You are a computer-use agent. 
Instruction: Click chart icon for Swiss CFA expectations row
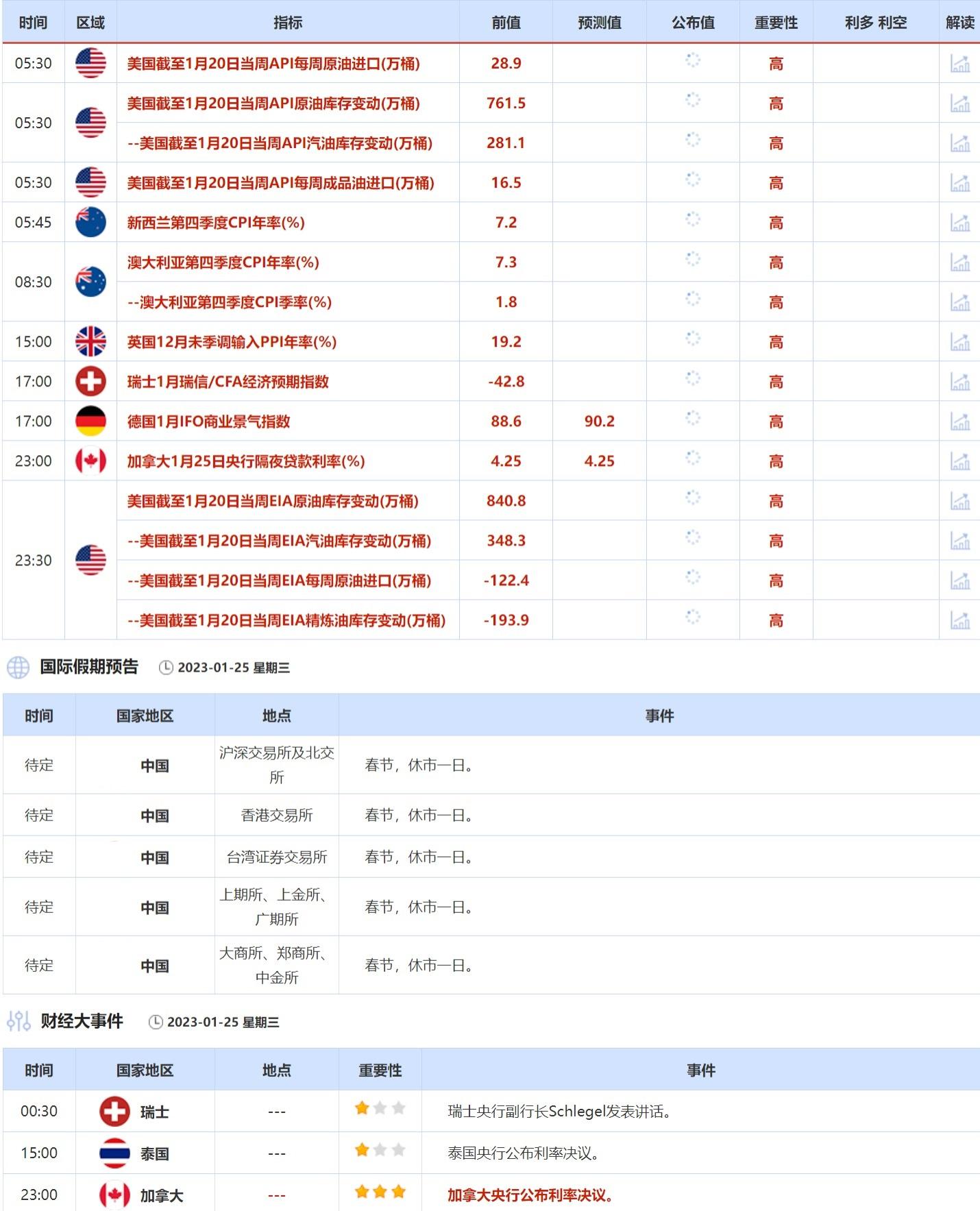tap(959, 381)
